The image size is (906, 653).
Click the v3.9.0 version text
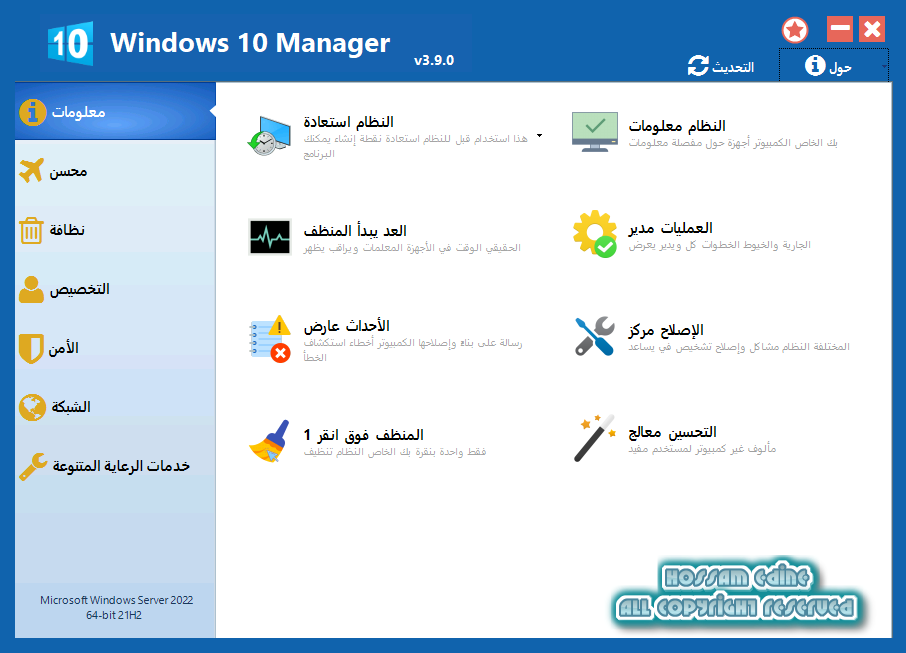434,60
